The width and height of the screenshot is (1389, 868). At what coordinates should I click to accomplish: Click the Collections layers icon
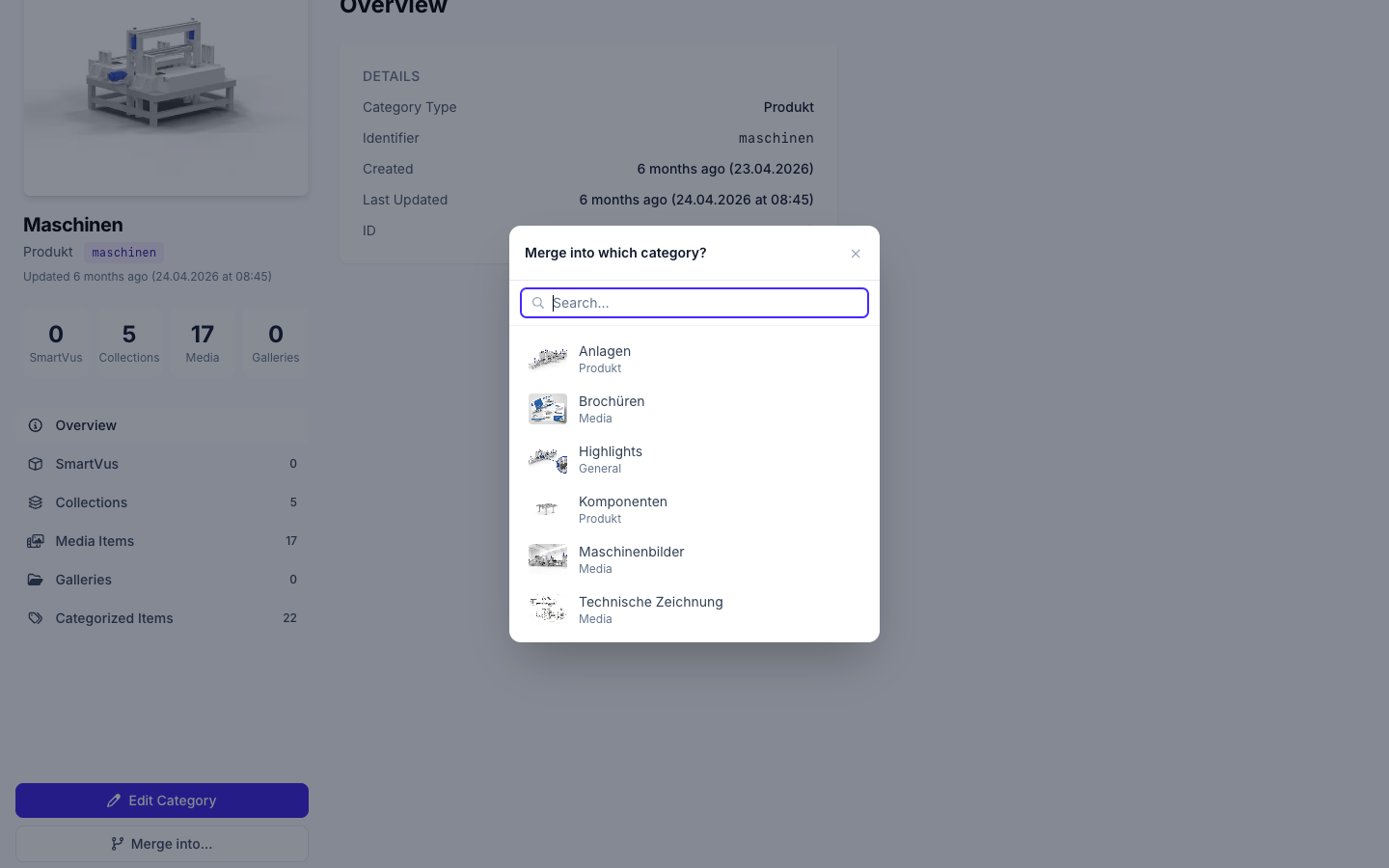[36, 502]
